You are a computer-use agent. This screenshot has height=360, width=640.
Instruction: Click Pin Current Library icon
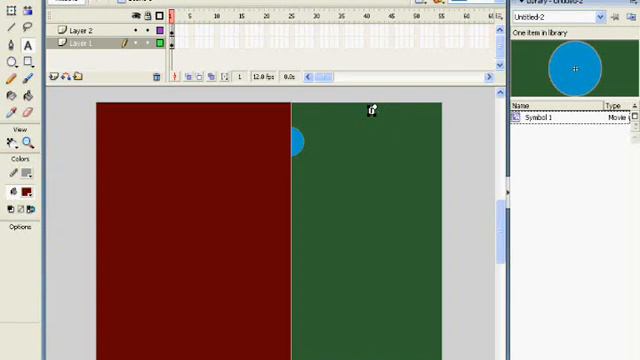(616, 17)
